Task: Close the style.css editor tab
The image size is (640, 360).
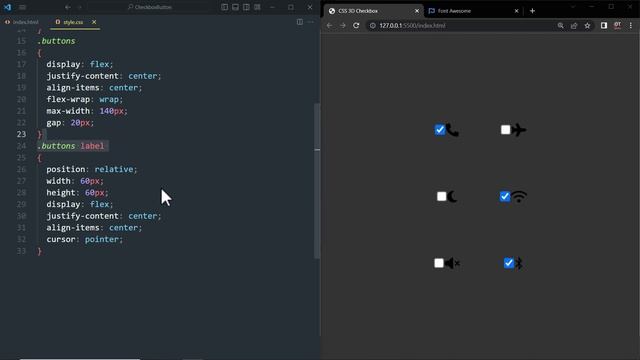Action: tap(94, 22)
